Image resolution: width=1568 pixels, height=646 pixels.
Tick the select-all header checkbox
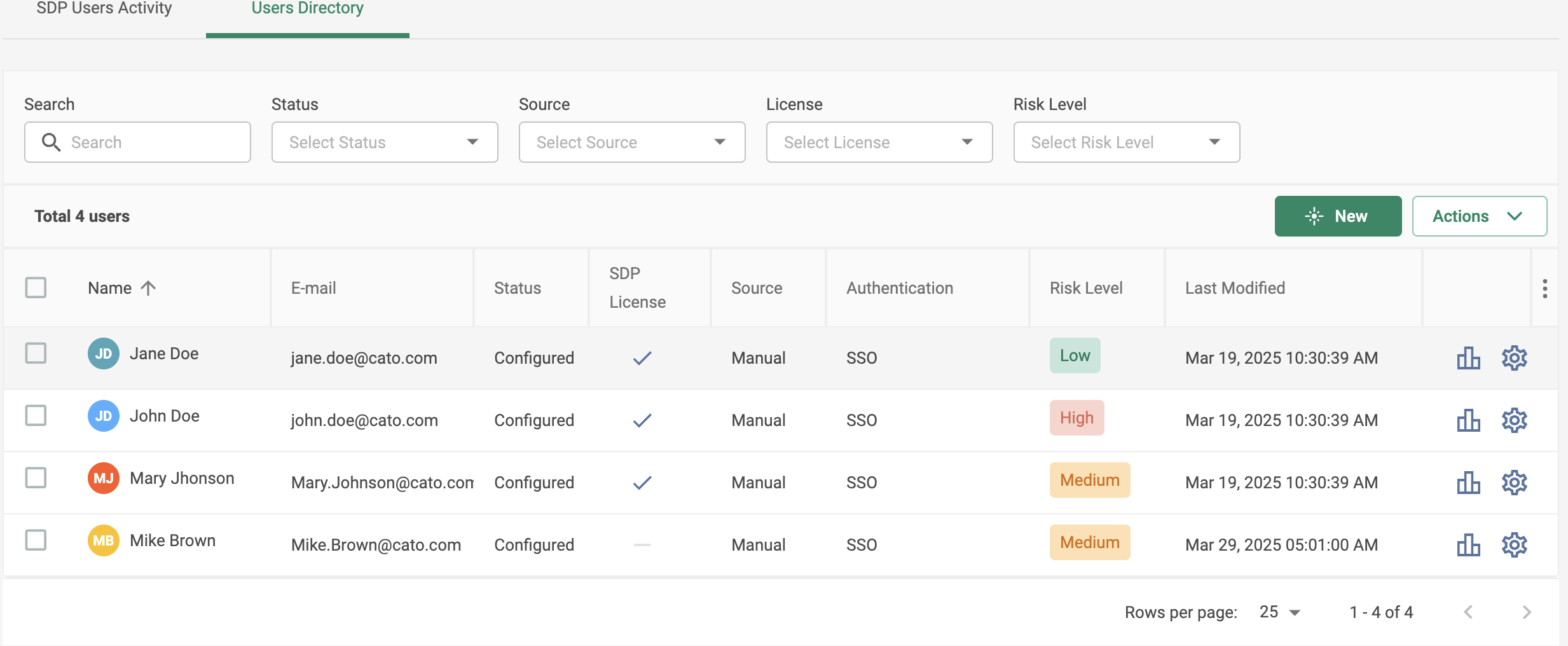[x=36, y=287]
